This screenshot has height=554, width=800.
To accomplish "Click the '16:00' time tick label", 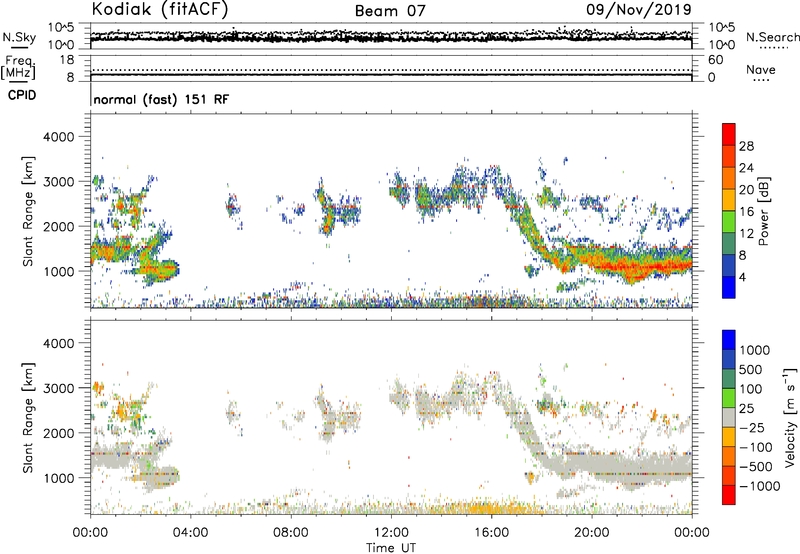I will click(491, 533).
